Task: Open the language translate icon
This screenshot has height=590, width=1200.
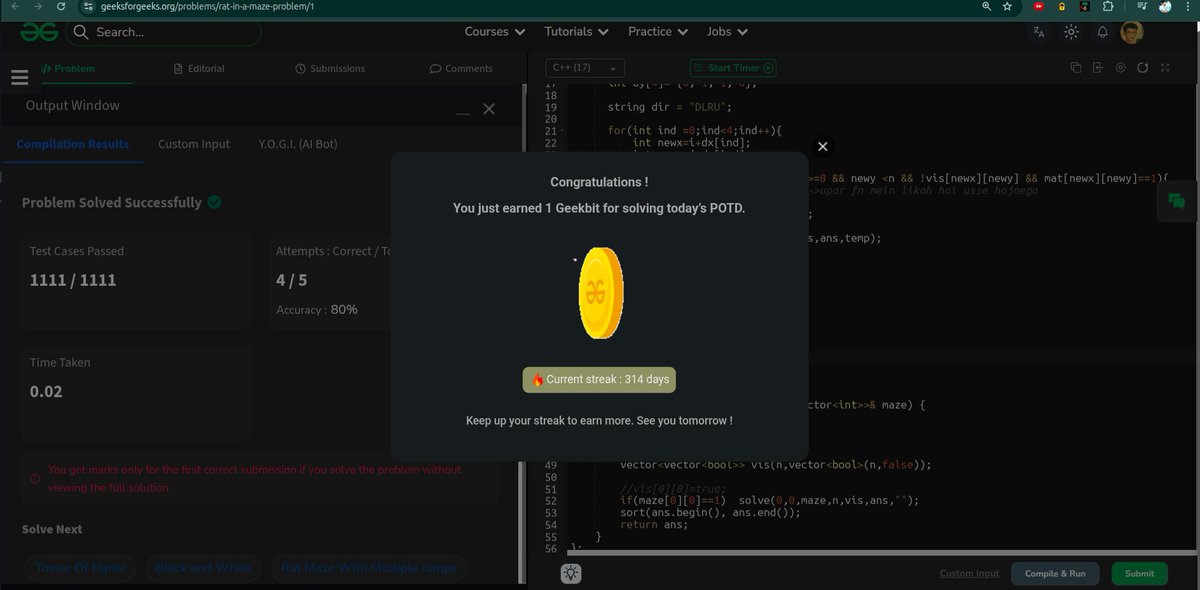Action: click(1039, 32)
